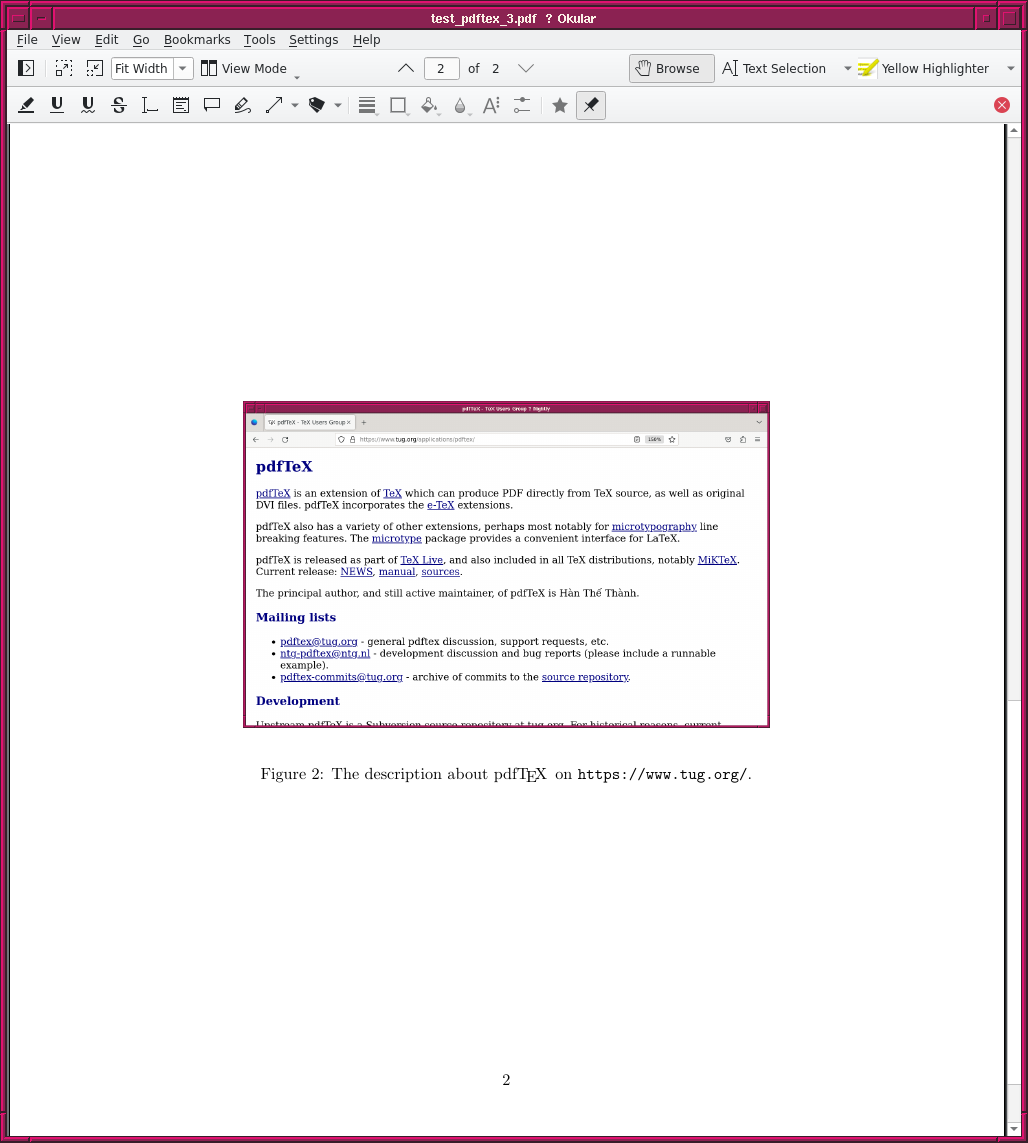Screen dimensions: 1028x1143
Task: Click the popup note tool
Action: tap(212, 105)
